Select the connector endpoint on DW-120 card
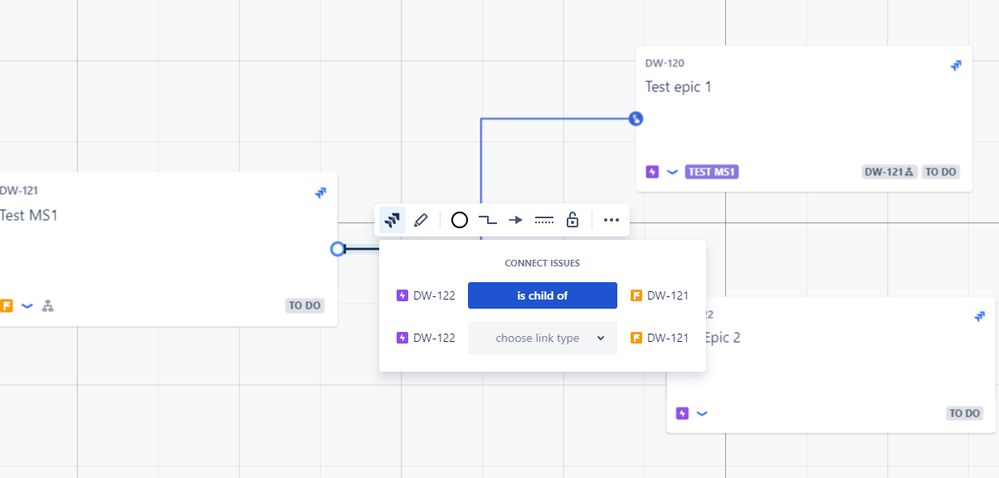Image resolution: width=999 pixels, height=478 pixels. pos(636,119)
